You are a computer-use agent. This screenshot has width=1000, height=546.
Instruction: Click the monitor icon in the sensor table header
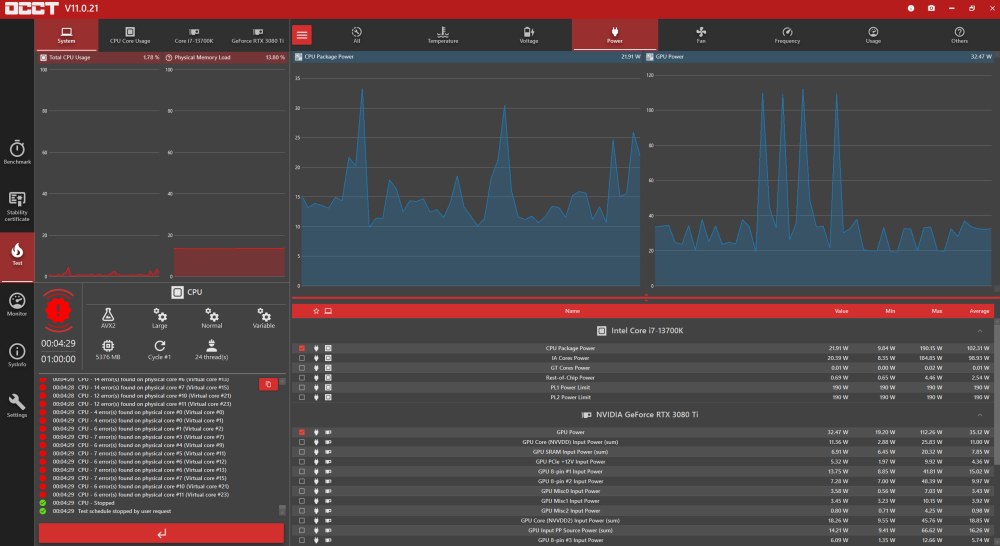(x=328, y=311)
